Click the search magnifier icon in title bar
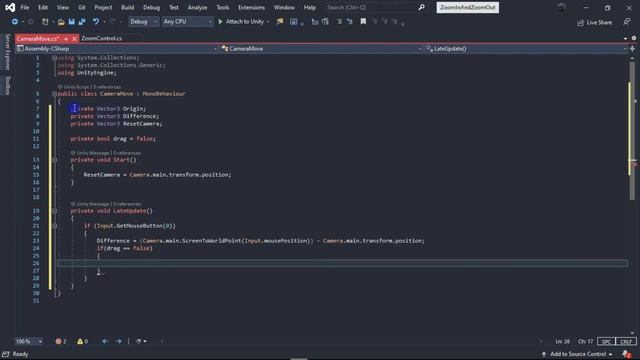 coord(421,7)
